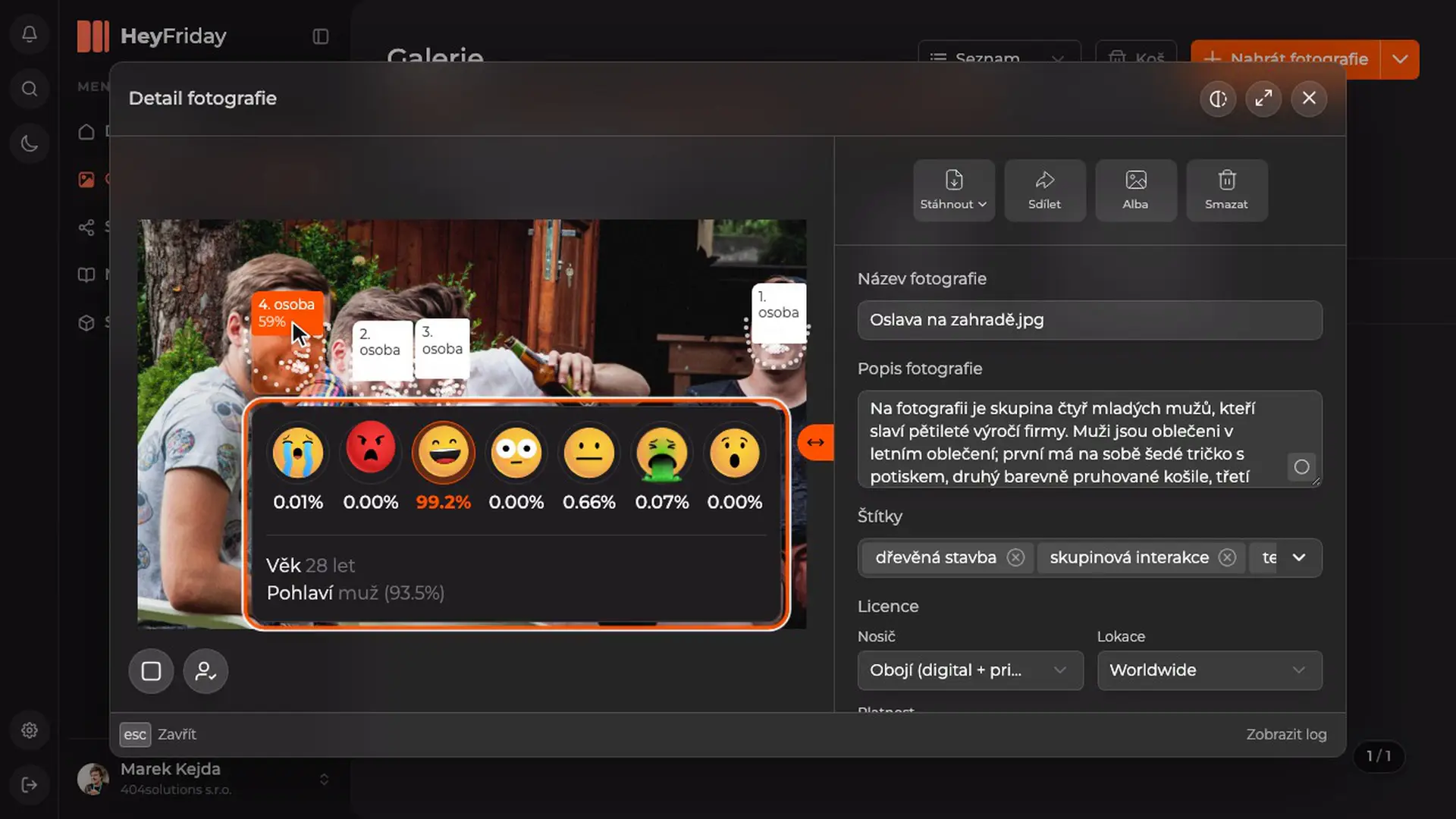Toggle the square face-frame button
The image size is (1456, 819).
point(151,671)
